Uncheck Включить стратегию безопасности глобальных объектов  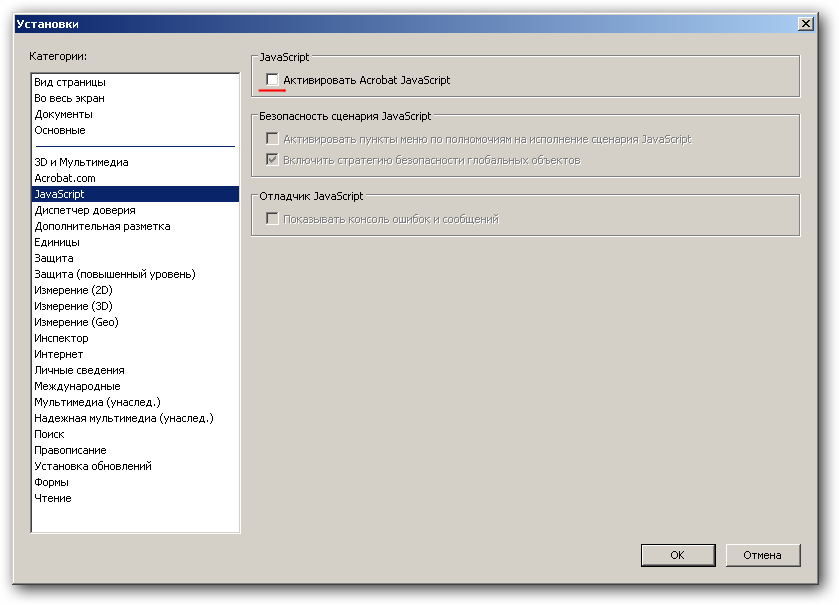pos(272,160)
